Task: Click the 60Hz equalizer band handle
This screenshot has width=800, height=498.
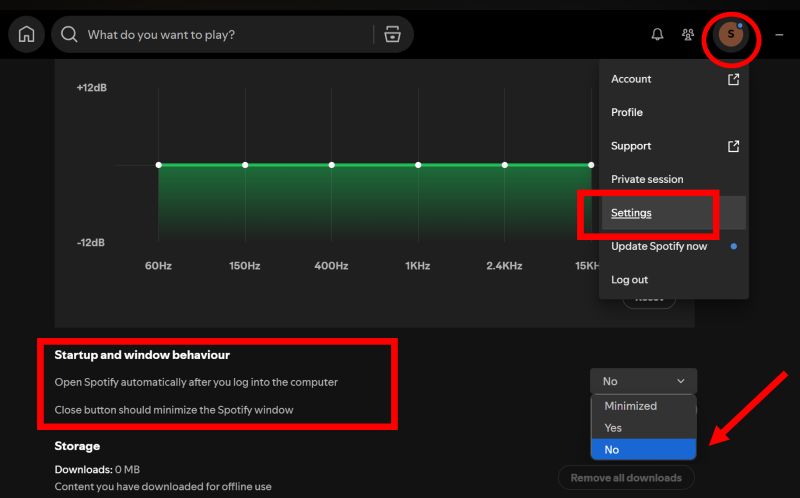Action: [x=158, y=165]
